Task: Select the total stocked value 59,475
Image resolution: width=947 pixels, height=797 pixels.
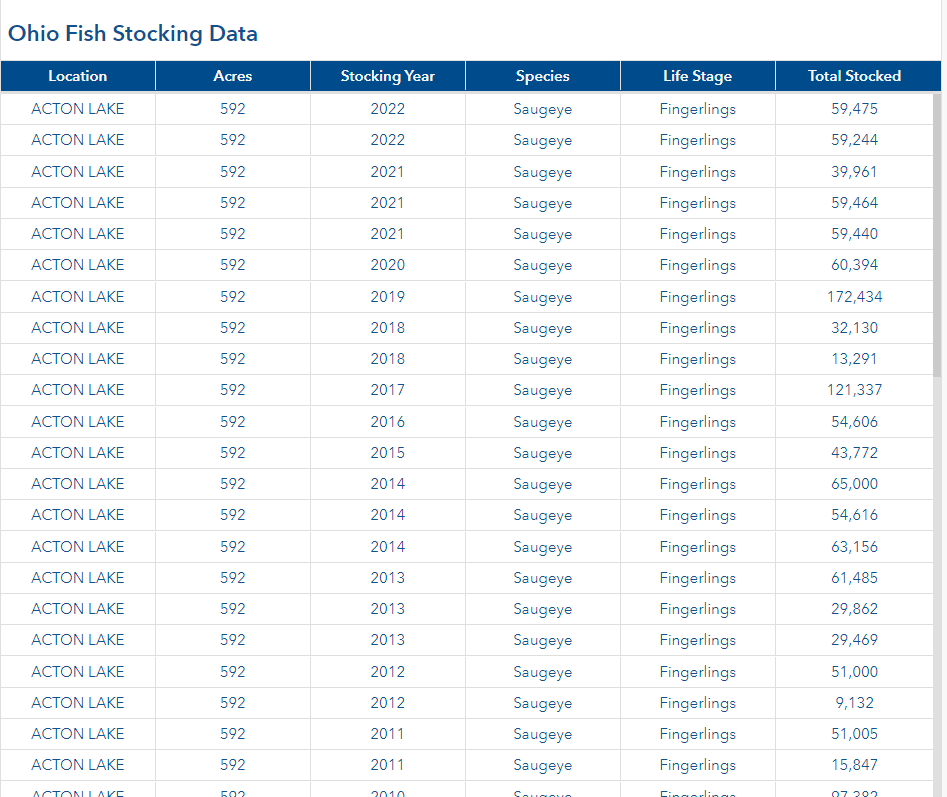Action: click(x=854, y=109)
